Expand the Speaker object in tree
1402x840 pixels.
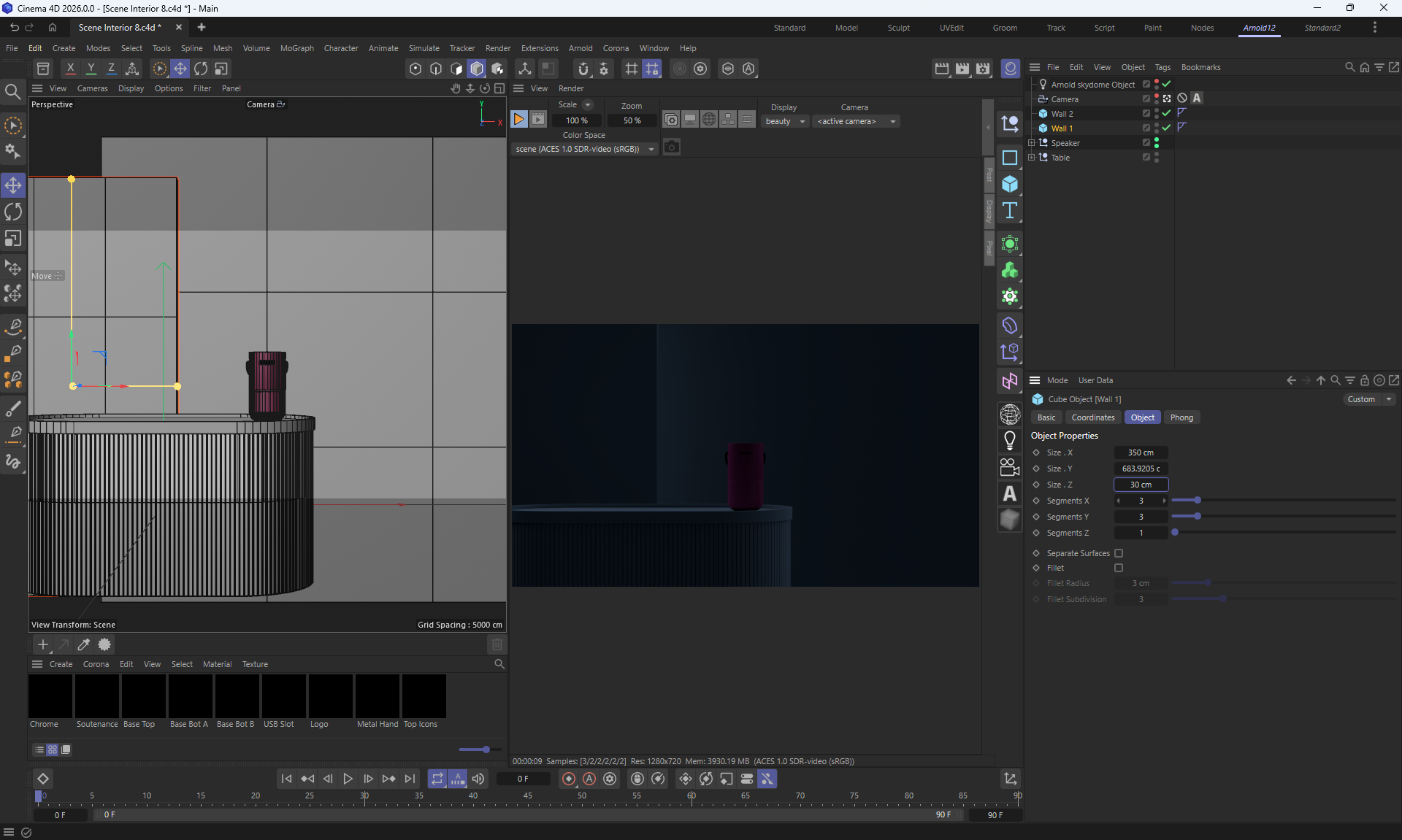pyautogui.click(x=1031, y=143)
